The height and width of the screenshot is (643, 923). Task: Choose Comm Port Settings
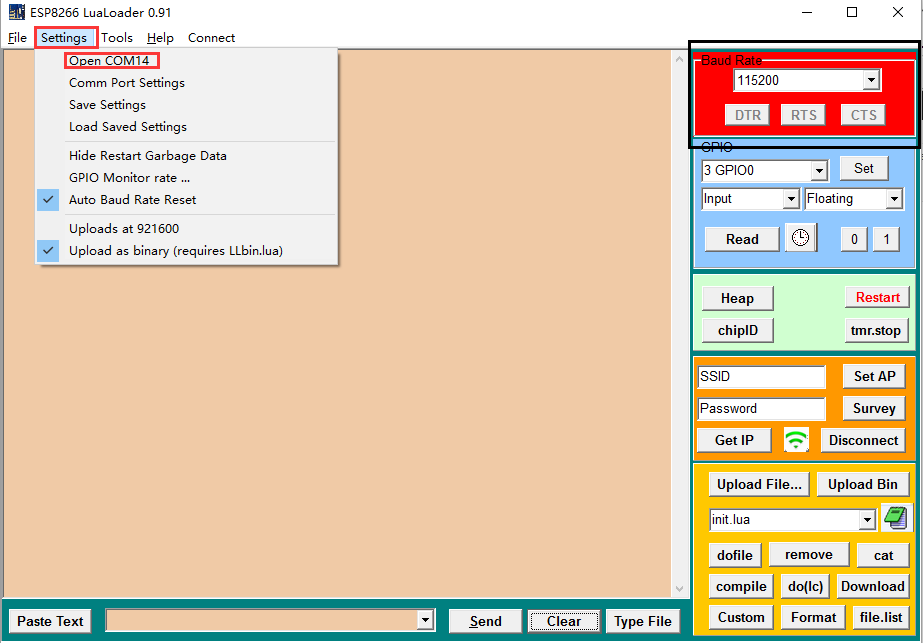tap(187, 83)
